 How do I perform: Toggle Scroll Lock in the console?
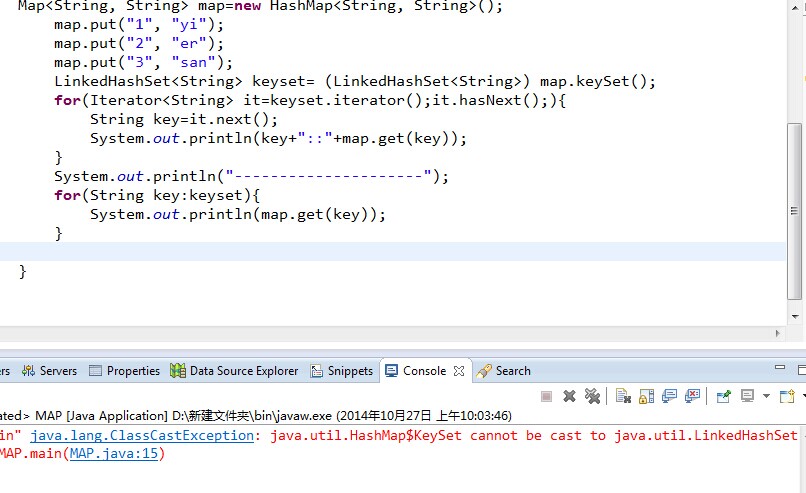[646, 396]
